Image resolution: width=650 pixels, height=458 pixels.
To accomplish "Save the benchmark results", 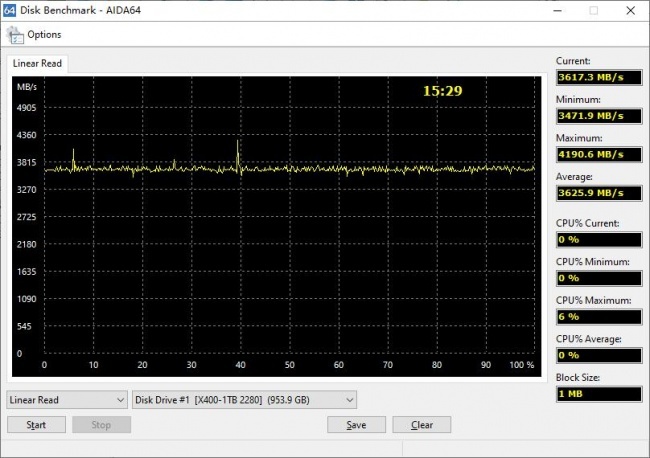I will click(x=356, y=425).
